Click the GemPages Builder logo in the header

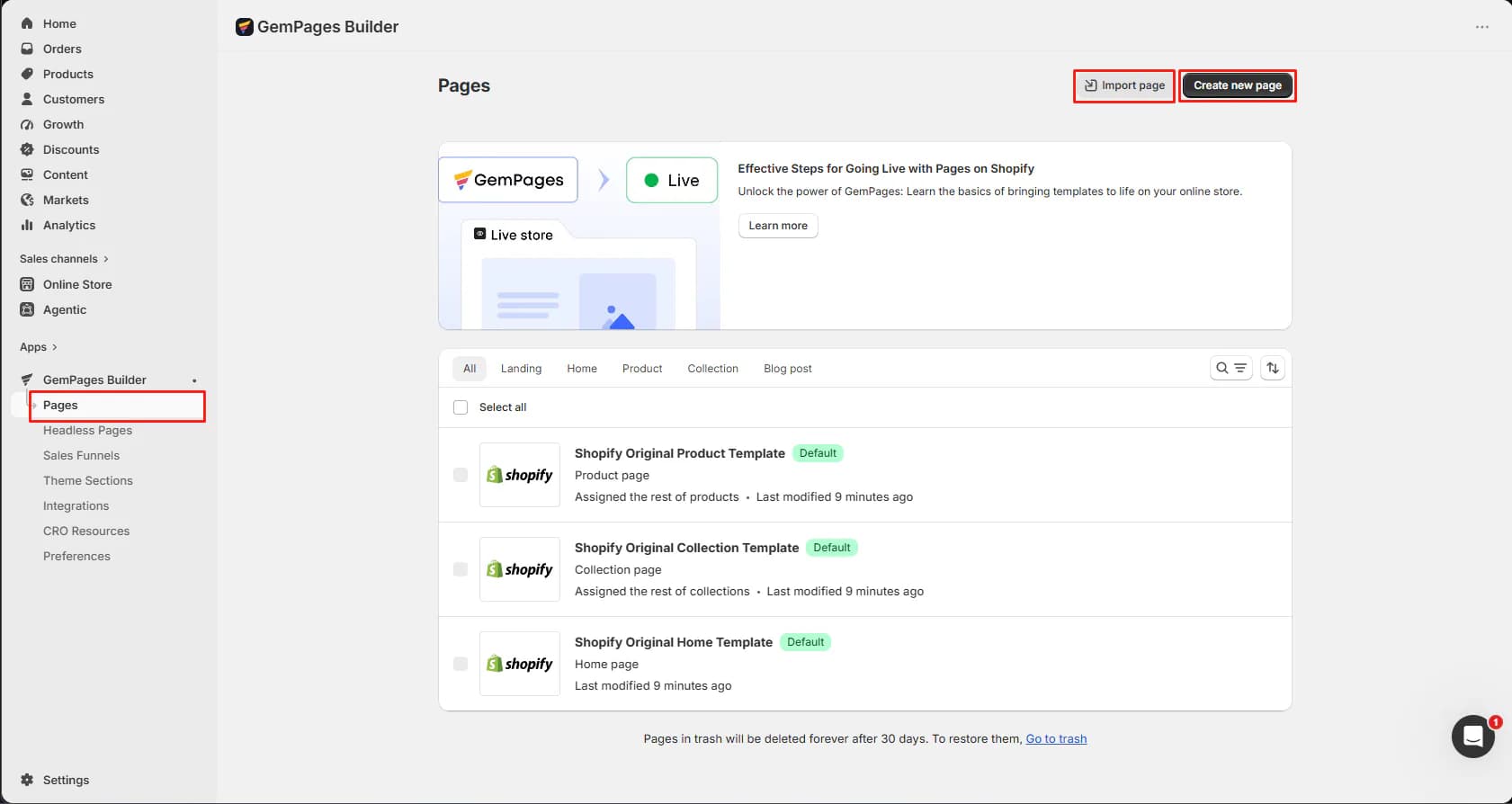(x=245, y=27)
